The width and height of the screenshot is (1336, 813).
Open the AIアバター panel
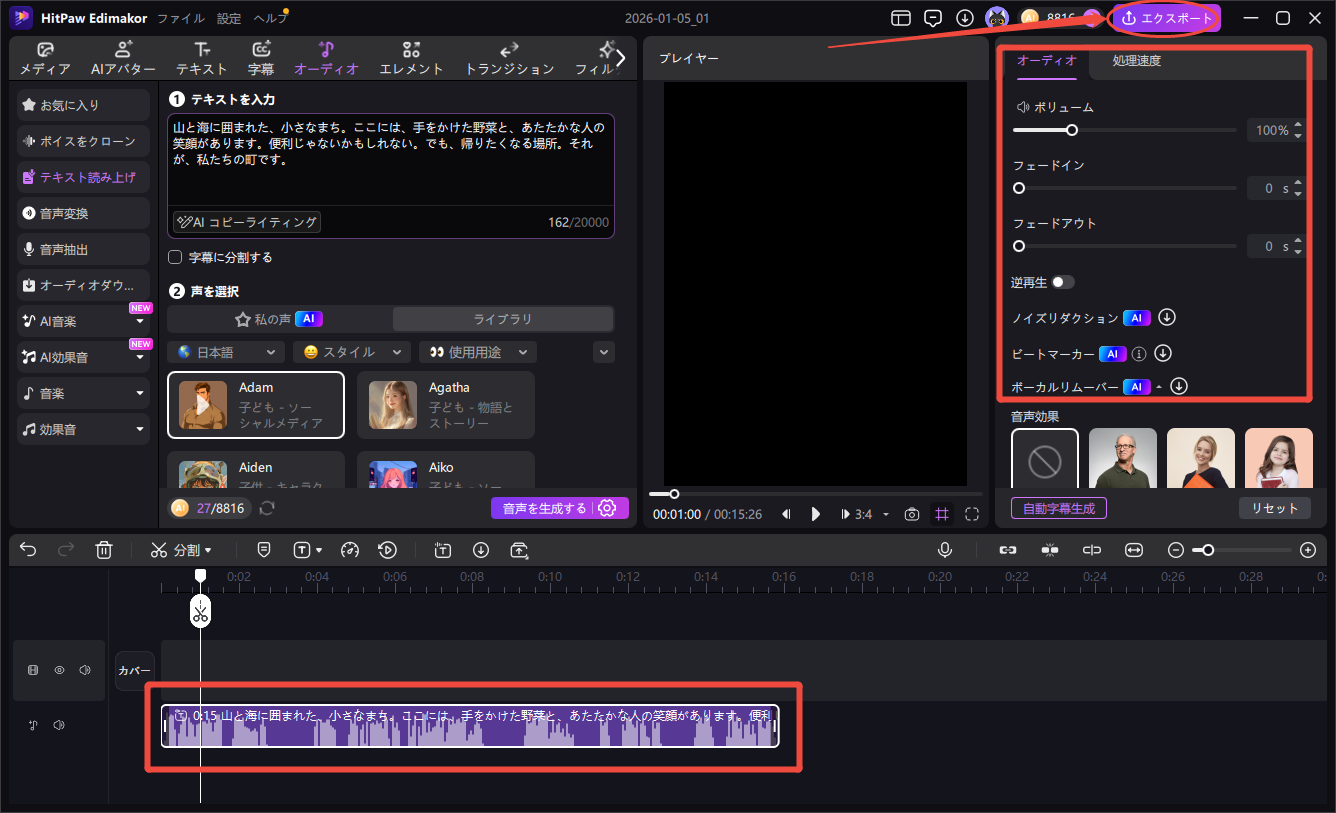point(124,58)
